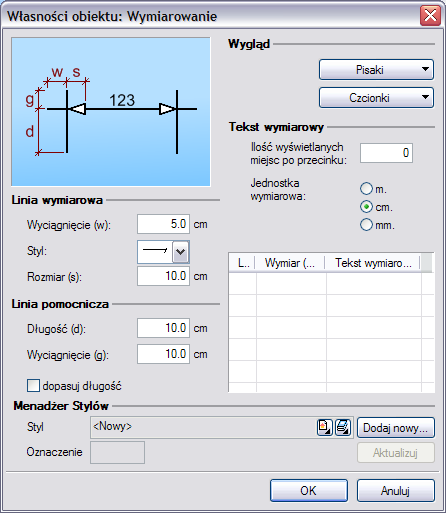Select the m. unit radio button
446x513 pixels.
[x=366, y=189]
